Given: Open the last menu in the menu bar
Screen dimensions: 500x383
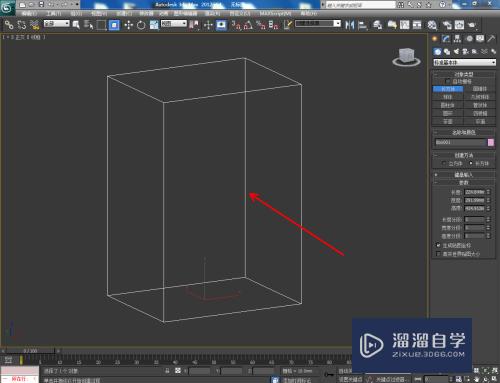Looking at the screenshot, I should [x=308, y=14].
